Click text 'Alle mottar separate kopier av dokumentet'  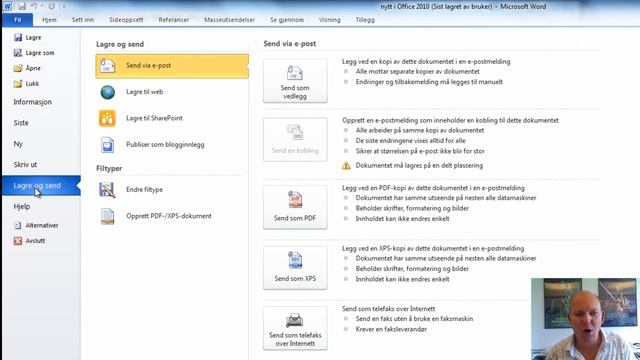pyautogui.click(x=418, y=71)
